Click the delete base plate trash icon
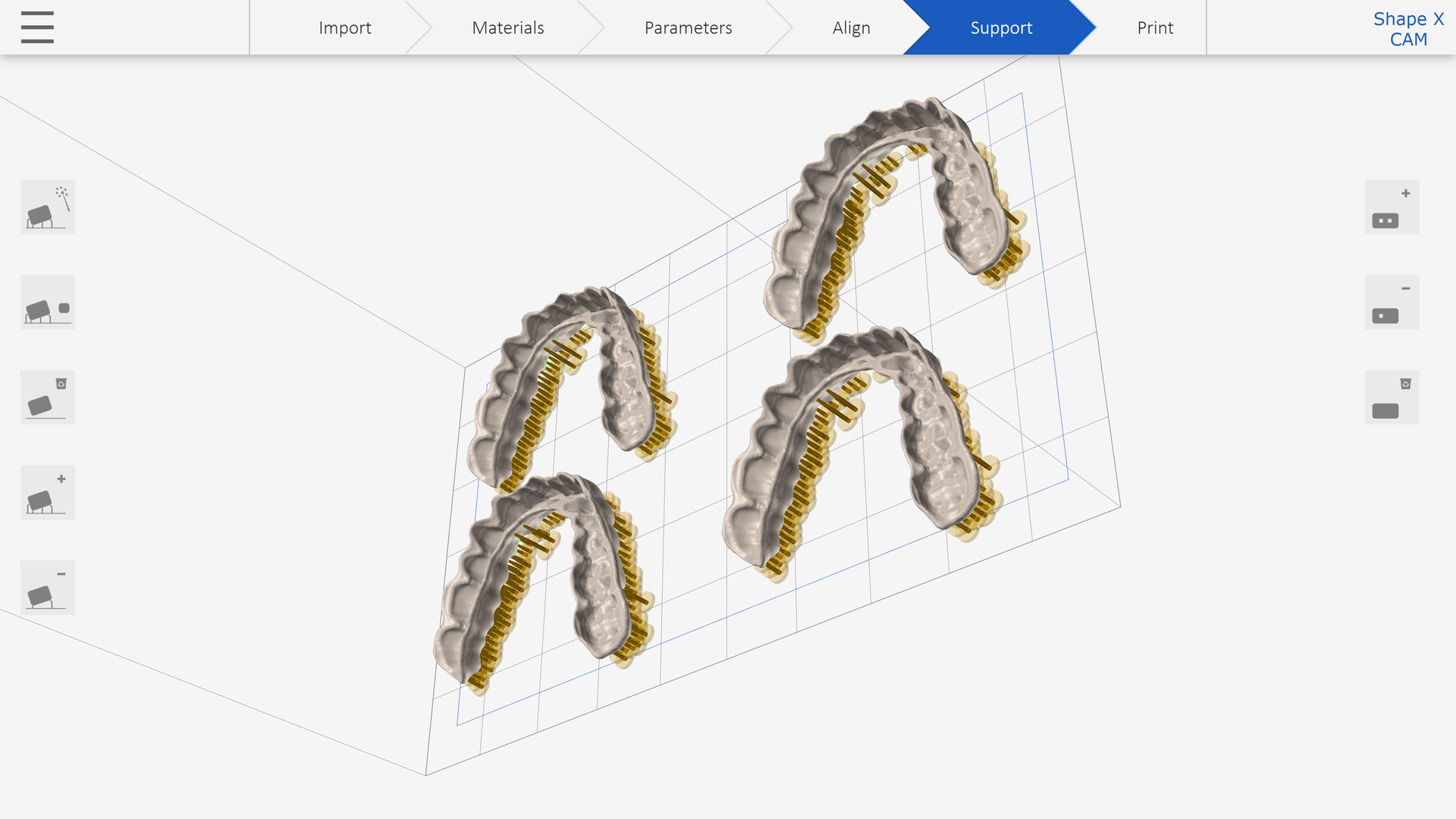Viewport: 1456px width, 819px height. point(1392,397)
